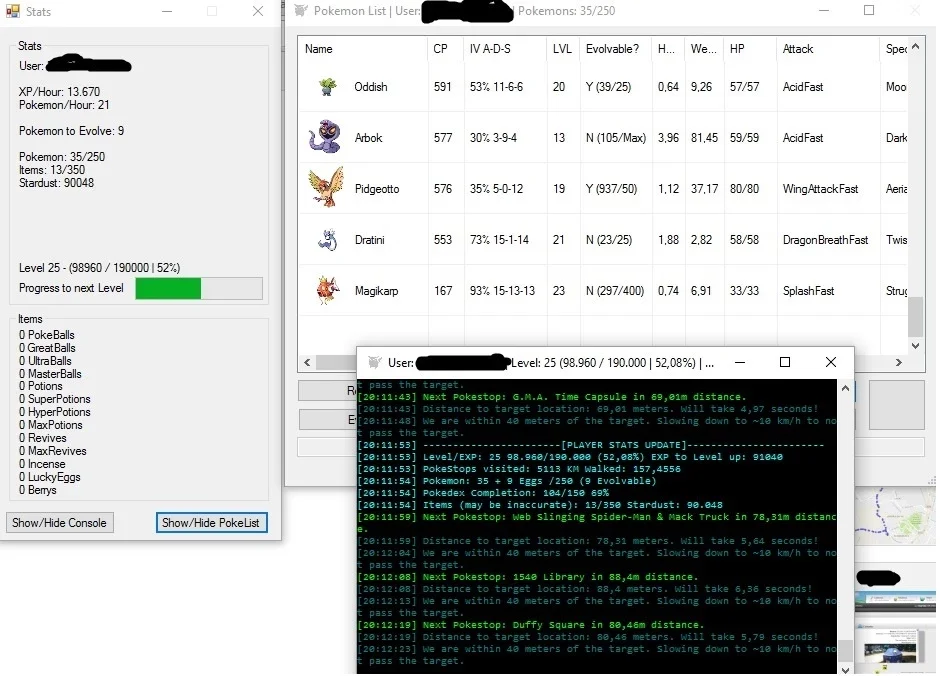Click the SplashFast attack cell
Image resolution: width=940 pixels, height=676 pixels.
(808, 291)
